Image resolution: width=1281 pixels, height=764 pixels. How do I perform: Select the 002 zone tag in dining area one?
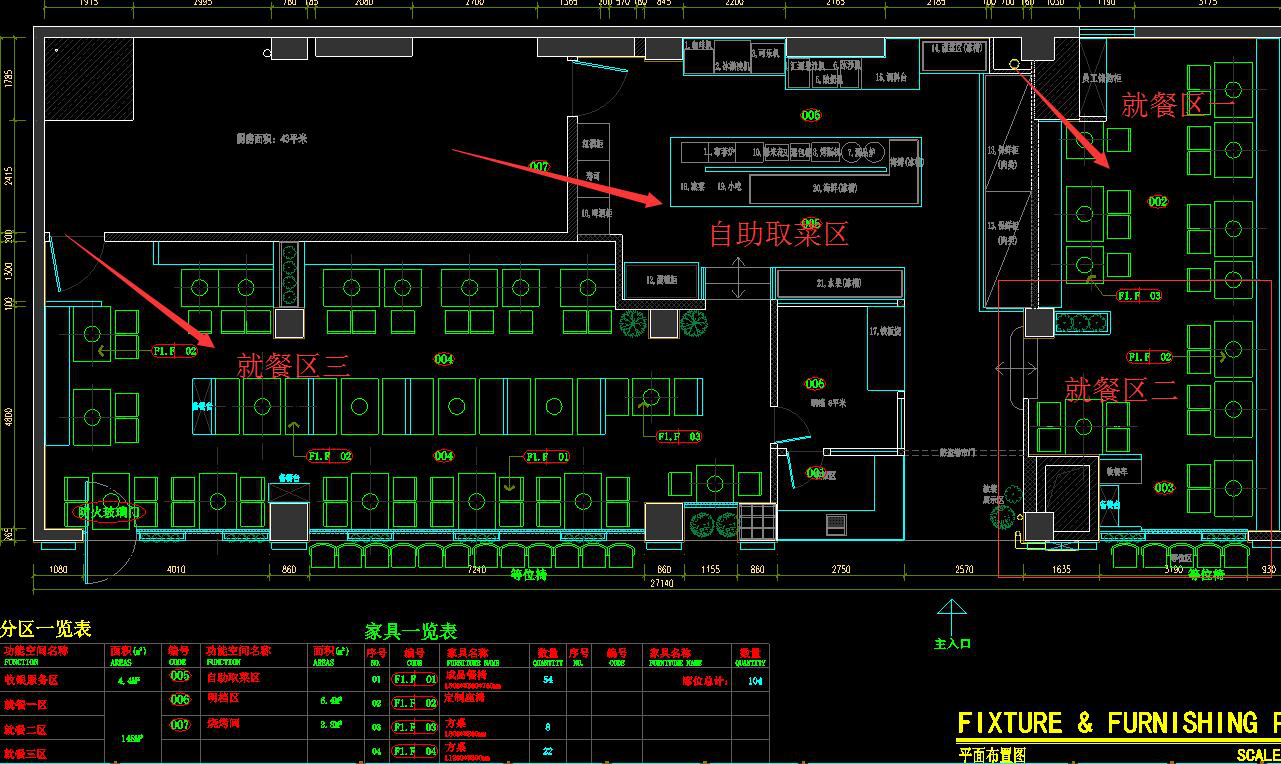(1157, 201)
